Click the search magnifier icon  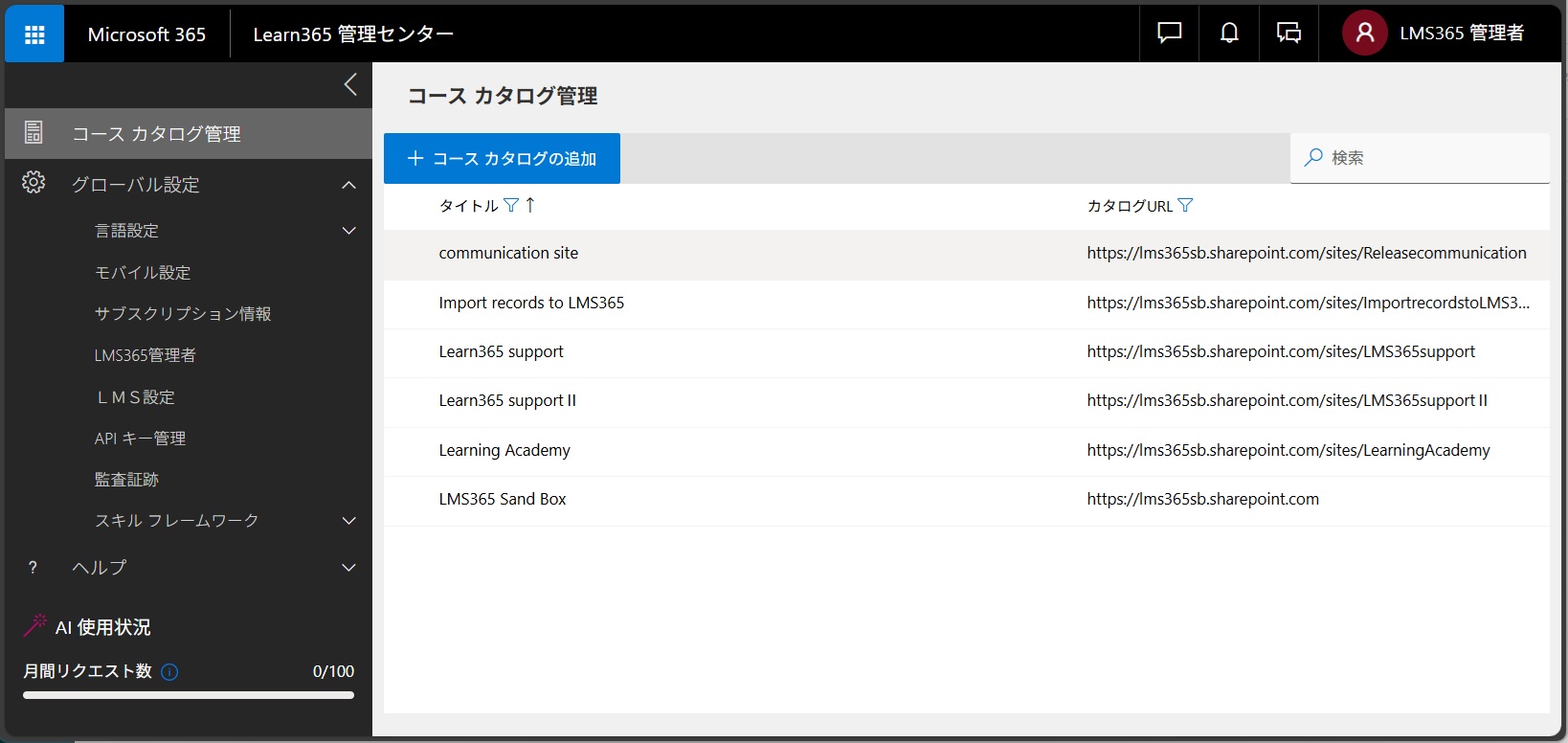tap(1313, 157)
